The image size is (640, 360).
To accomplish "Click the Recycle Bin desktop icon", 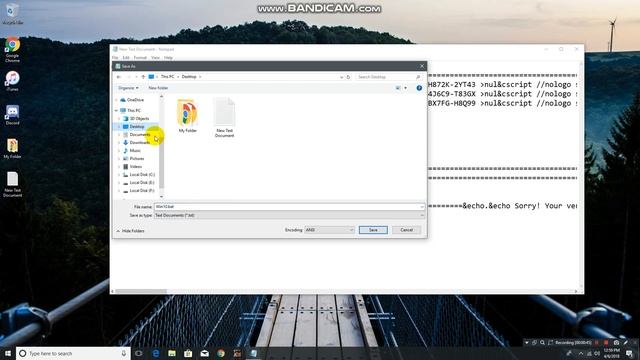I will [x=13, y=14].
